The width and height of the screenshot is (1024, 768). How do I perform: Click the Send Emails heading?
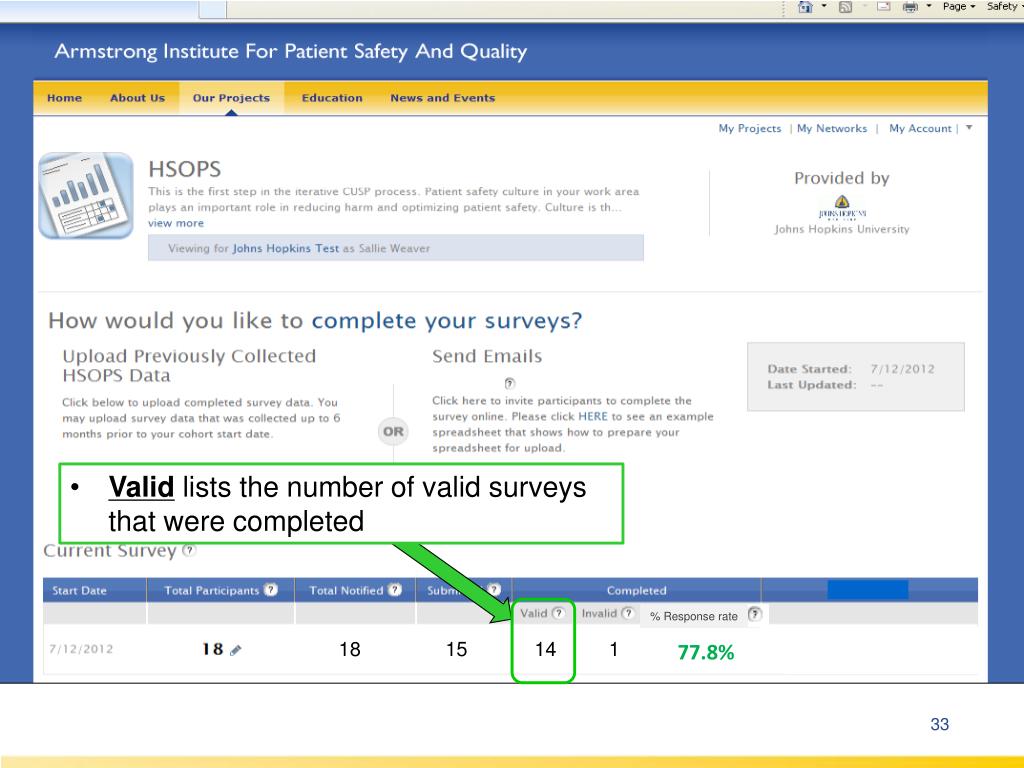tap(487, 357)
